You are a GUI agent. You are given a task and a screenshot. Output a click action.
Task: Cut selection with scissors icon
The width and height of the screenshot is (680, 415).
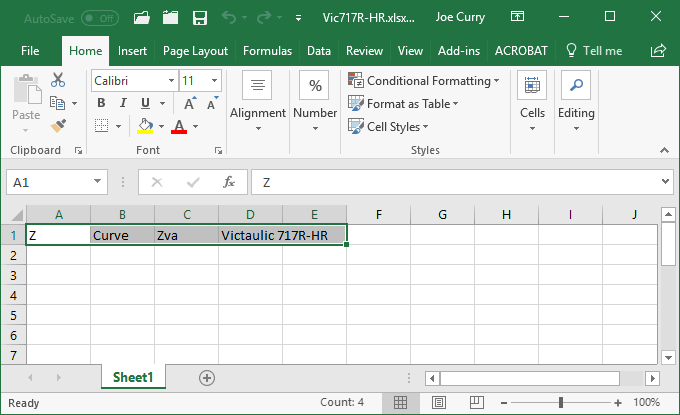pyautogui.click(x=58, y=80)
